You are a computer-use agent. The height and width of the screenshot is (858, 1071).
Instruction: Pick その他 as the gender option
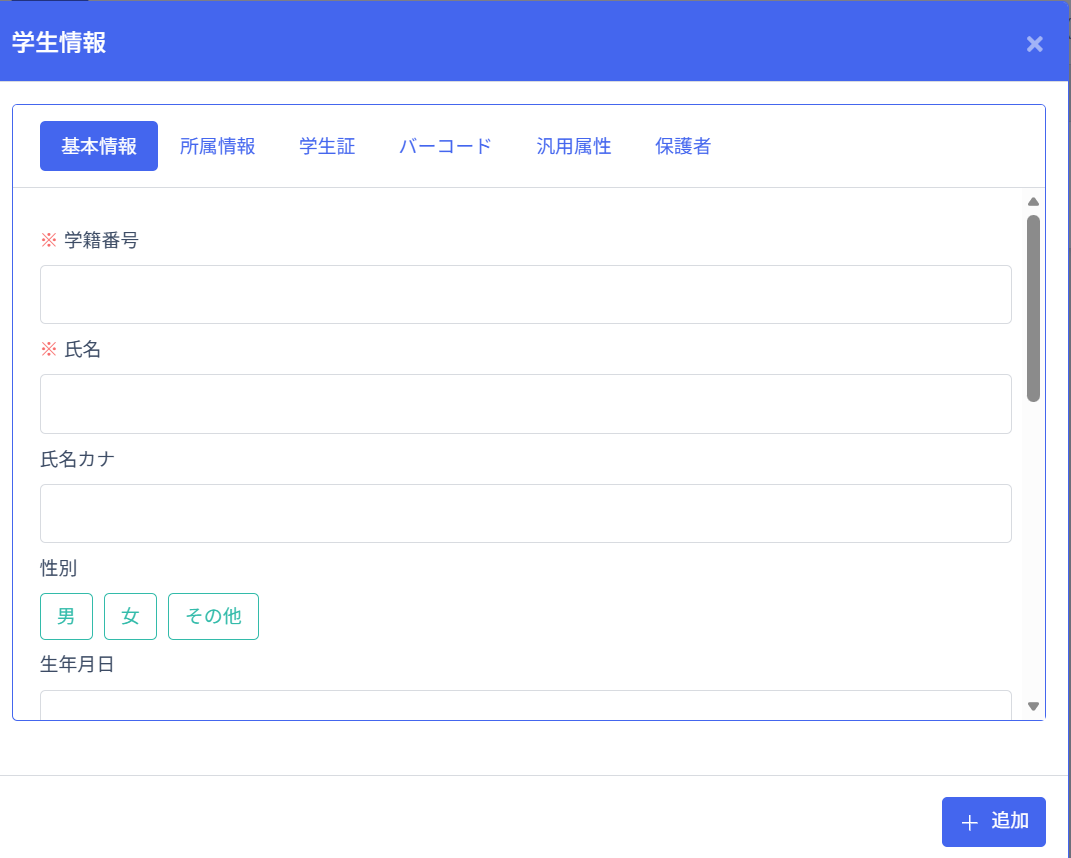[x=213, y=616]
